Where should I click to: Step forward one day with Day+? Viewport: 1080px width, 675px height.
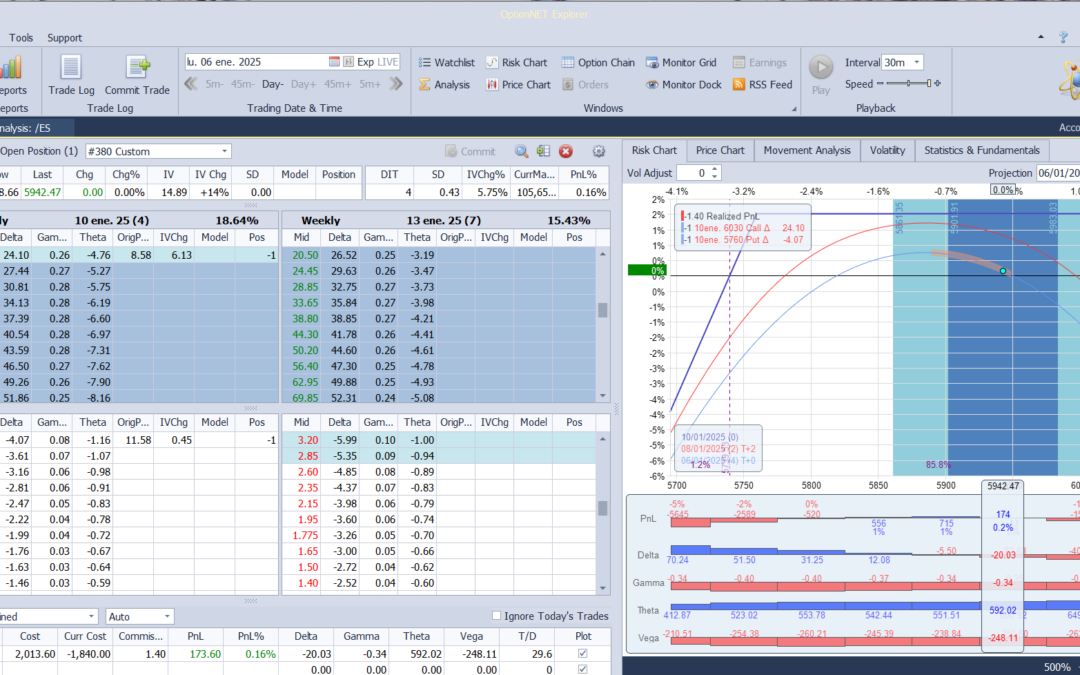click(x=303, y=84)
